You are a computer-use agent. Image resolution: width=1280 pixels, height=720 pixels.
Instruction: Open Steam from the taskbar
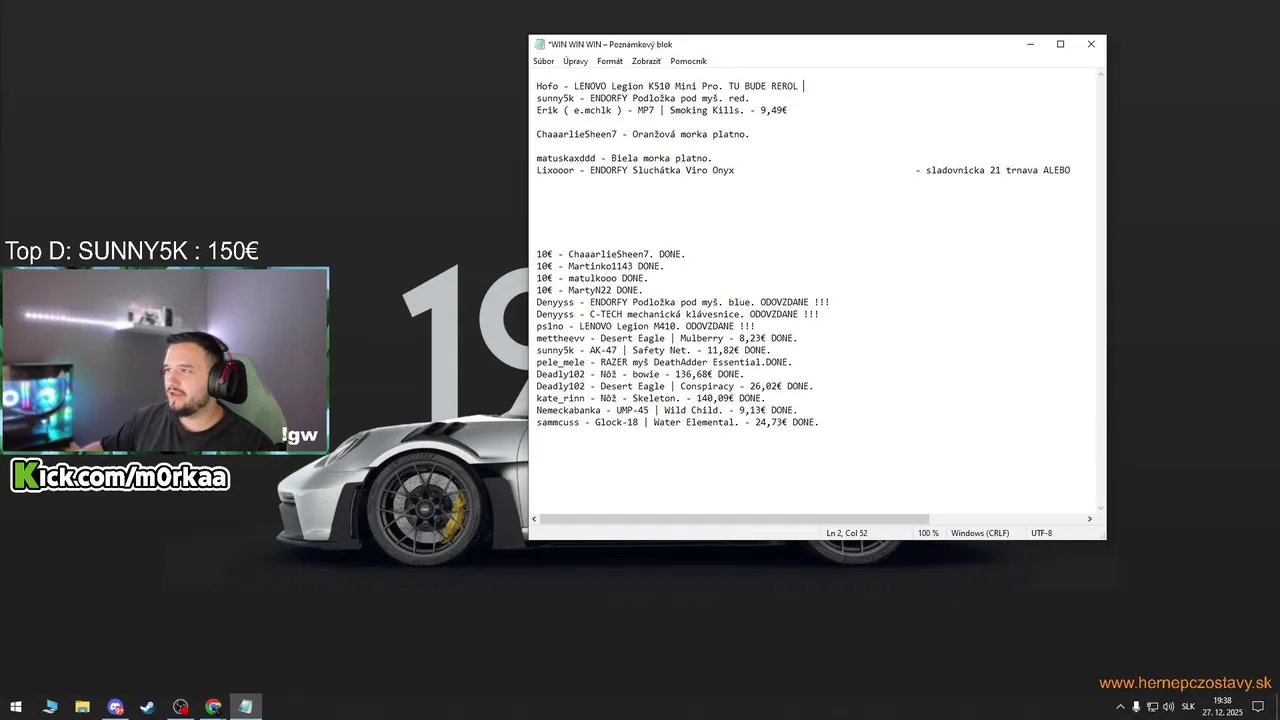[x=147, y=707]
